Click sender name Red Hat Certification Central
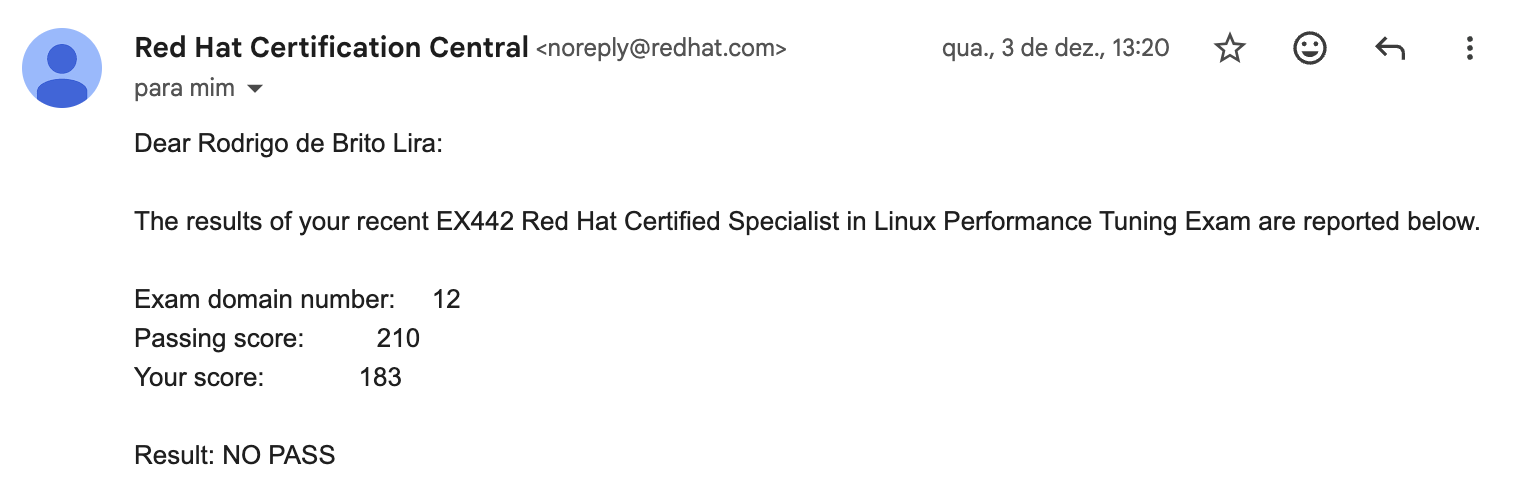 tap(331, 47)
